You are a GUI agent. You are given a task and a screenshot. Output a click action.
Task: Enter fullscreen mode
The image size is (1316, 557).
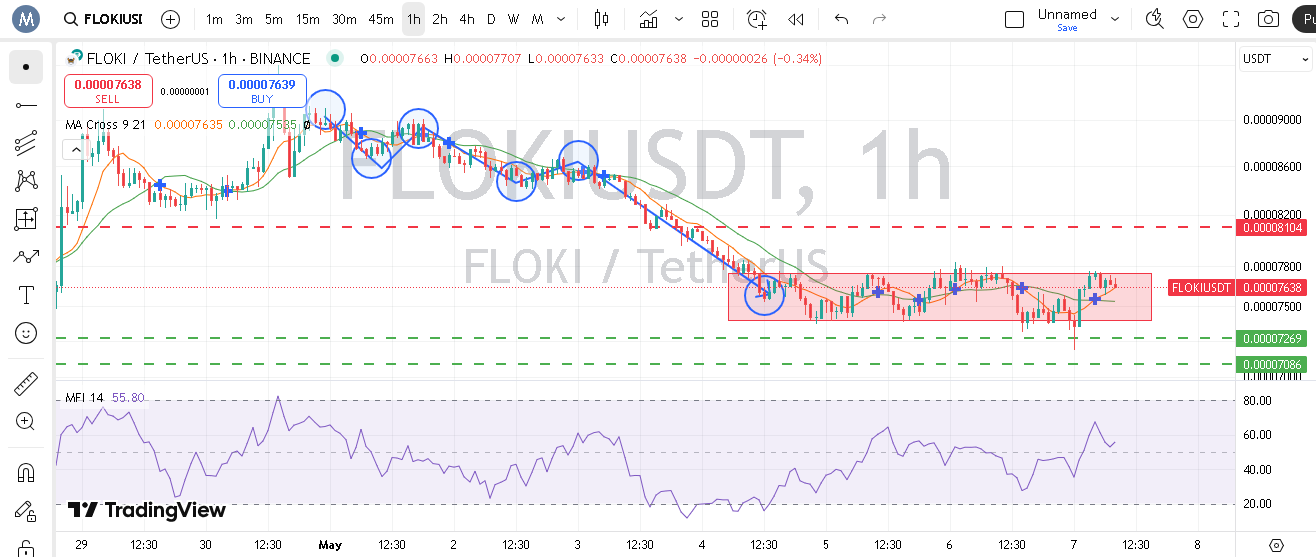point(1231,19)
